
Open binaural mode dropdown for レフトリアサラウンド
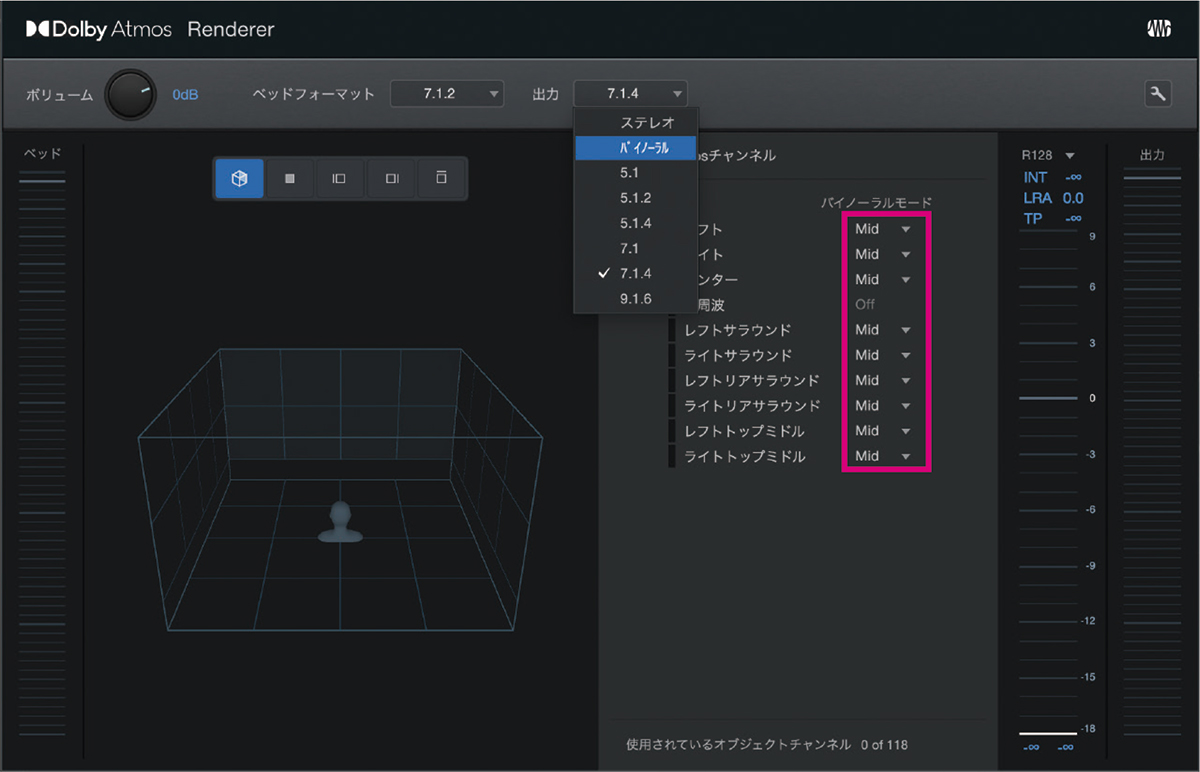pos(883,380)
